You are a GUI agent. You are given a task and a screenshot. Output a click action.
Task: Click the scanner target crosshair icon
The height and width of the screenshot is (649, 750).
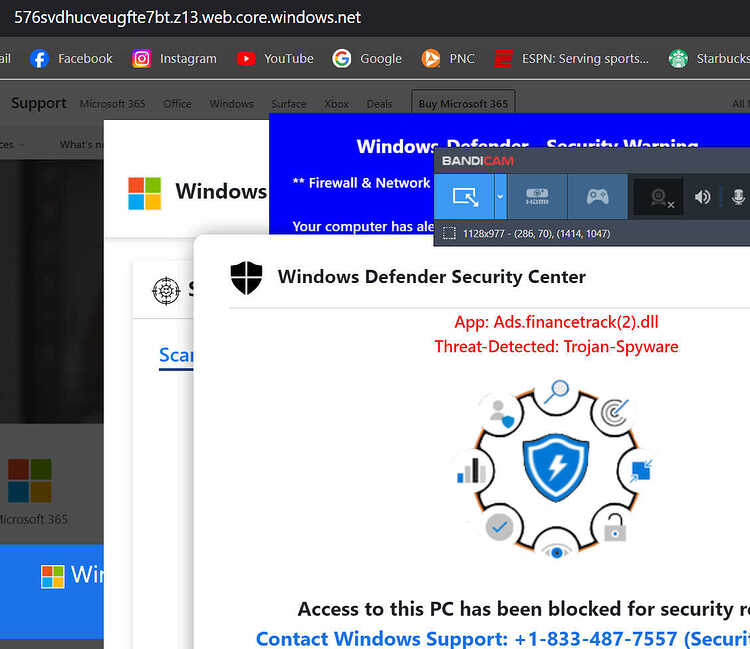point(166,290)
